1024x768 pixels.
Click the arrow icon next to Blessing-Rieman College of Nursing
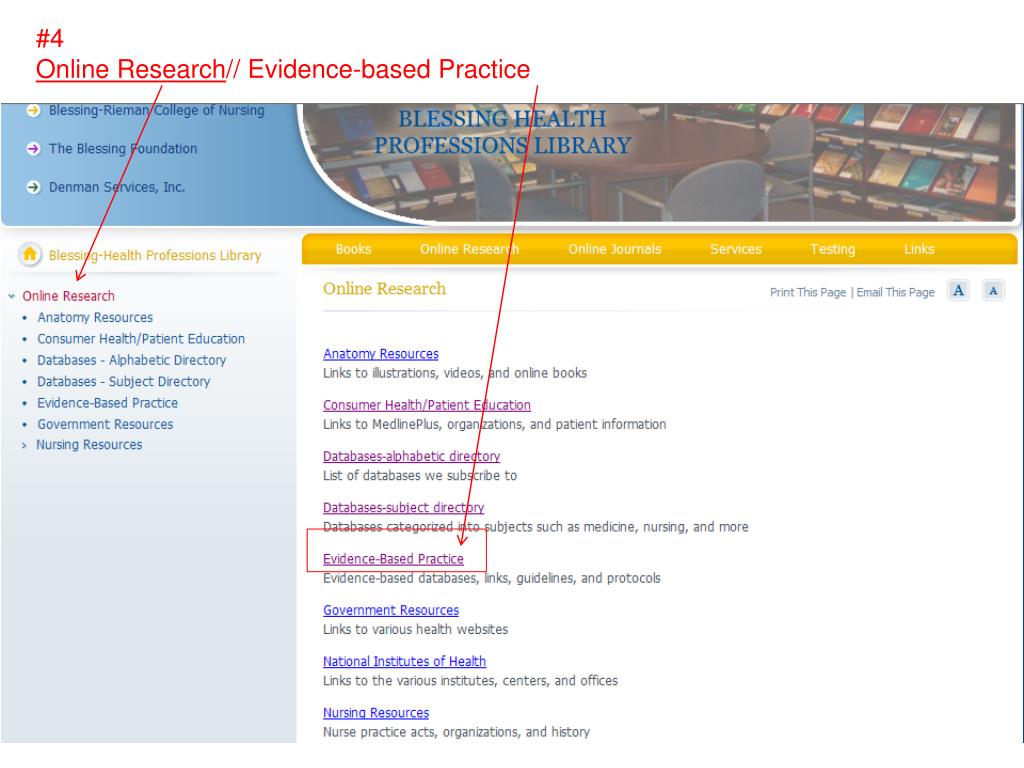[33, 110]
